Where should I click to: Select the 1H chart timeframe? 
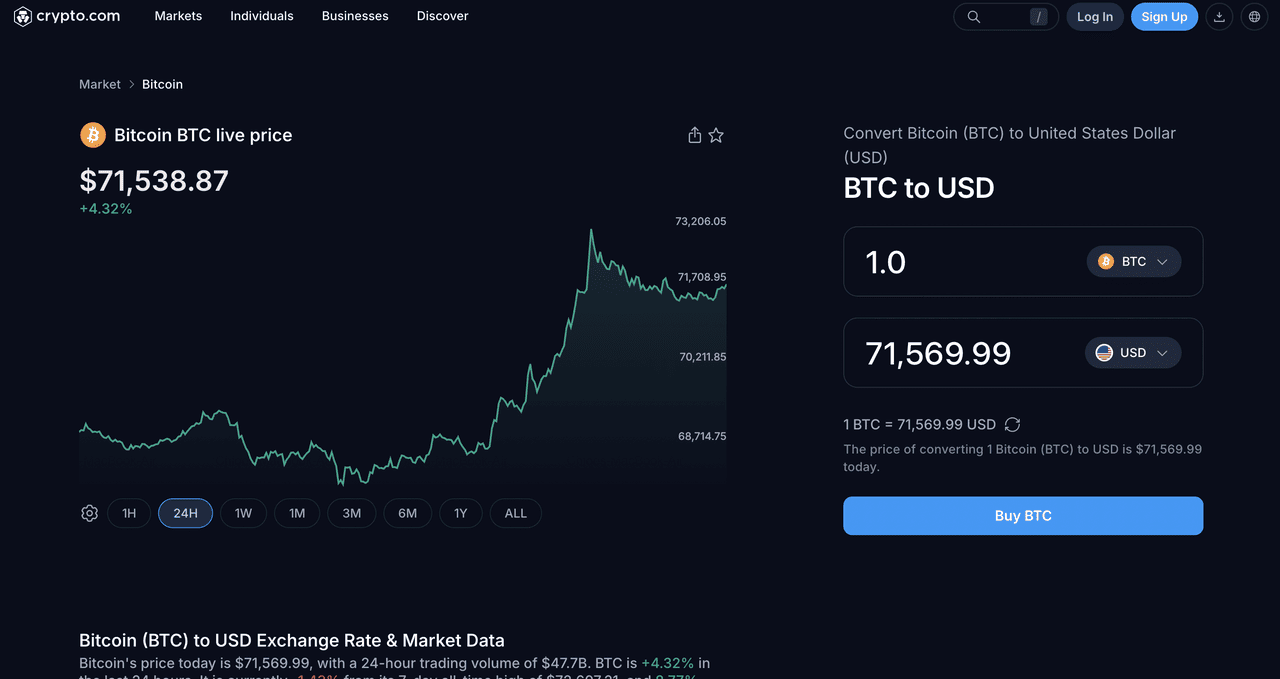point(129,513)
